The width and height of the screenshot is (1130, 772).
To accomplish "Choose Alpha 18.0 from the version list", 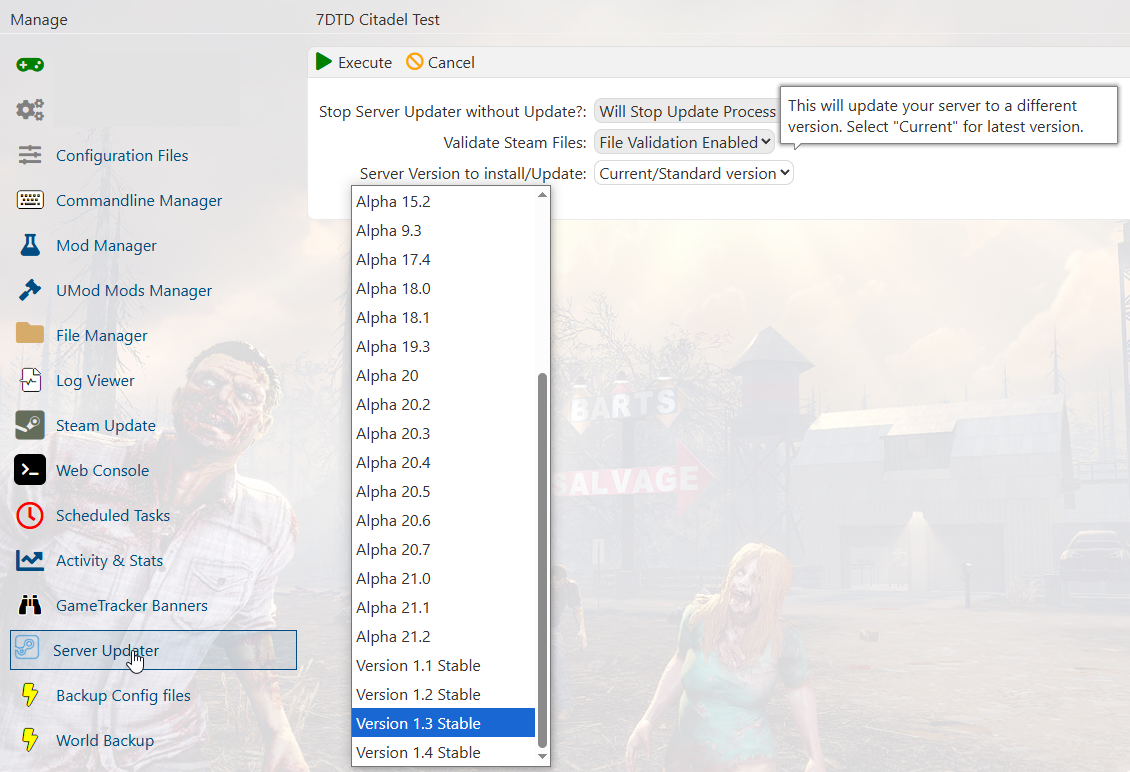I will click(443, 288).
